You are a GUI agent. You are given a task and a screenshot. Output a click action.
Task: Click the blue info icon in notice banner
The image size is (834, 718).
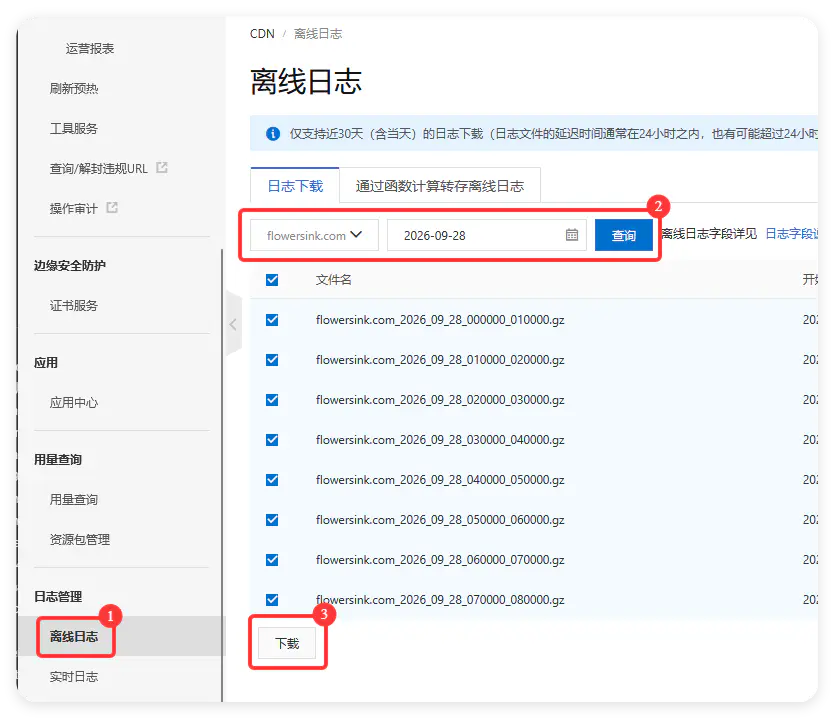273,133
